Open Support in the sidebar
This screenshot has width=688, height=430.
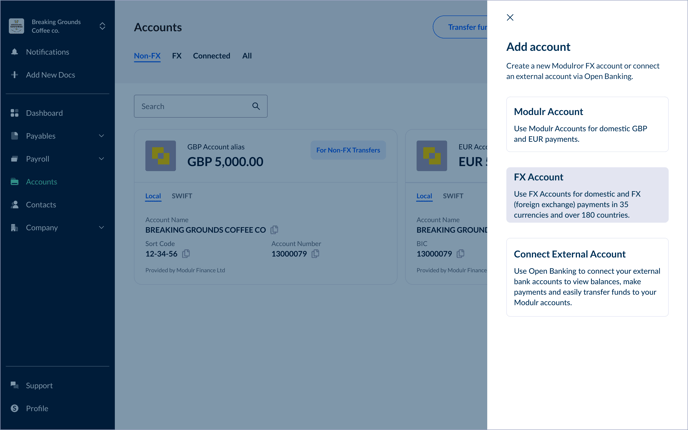click(x=39, y=385)
